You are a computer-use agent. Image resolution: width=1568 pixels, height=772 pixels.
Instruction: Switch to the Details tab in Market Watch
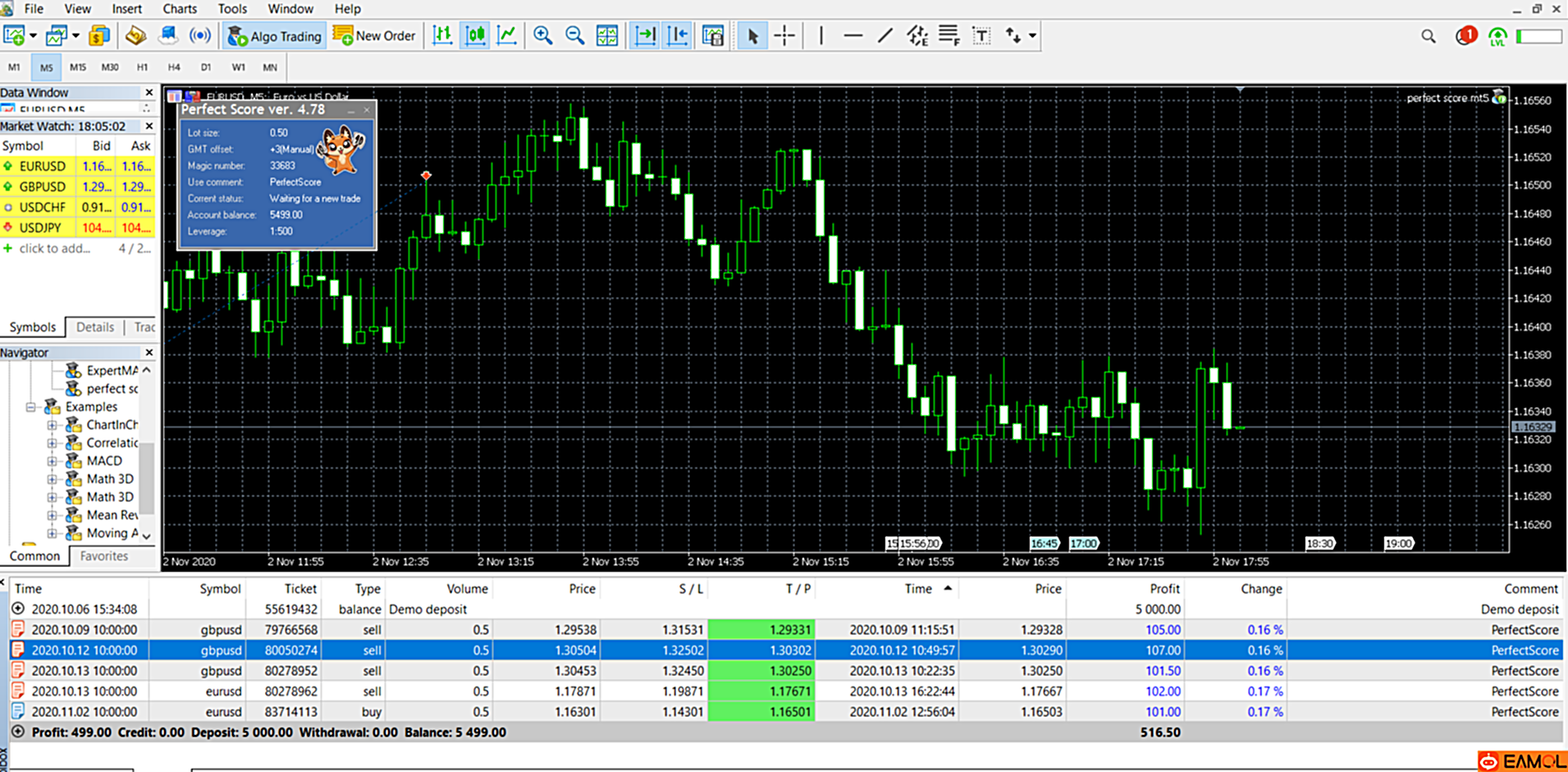pos(95,327)
